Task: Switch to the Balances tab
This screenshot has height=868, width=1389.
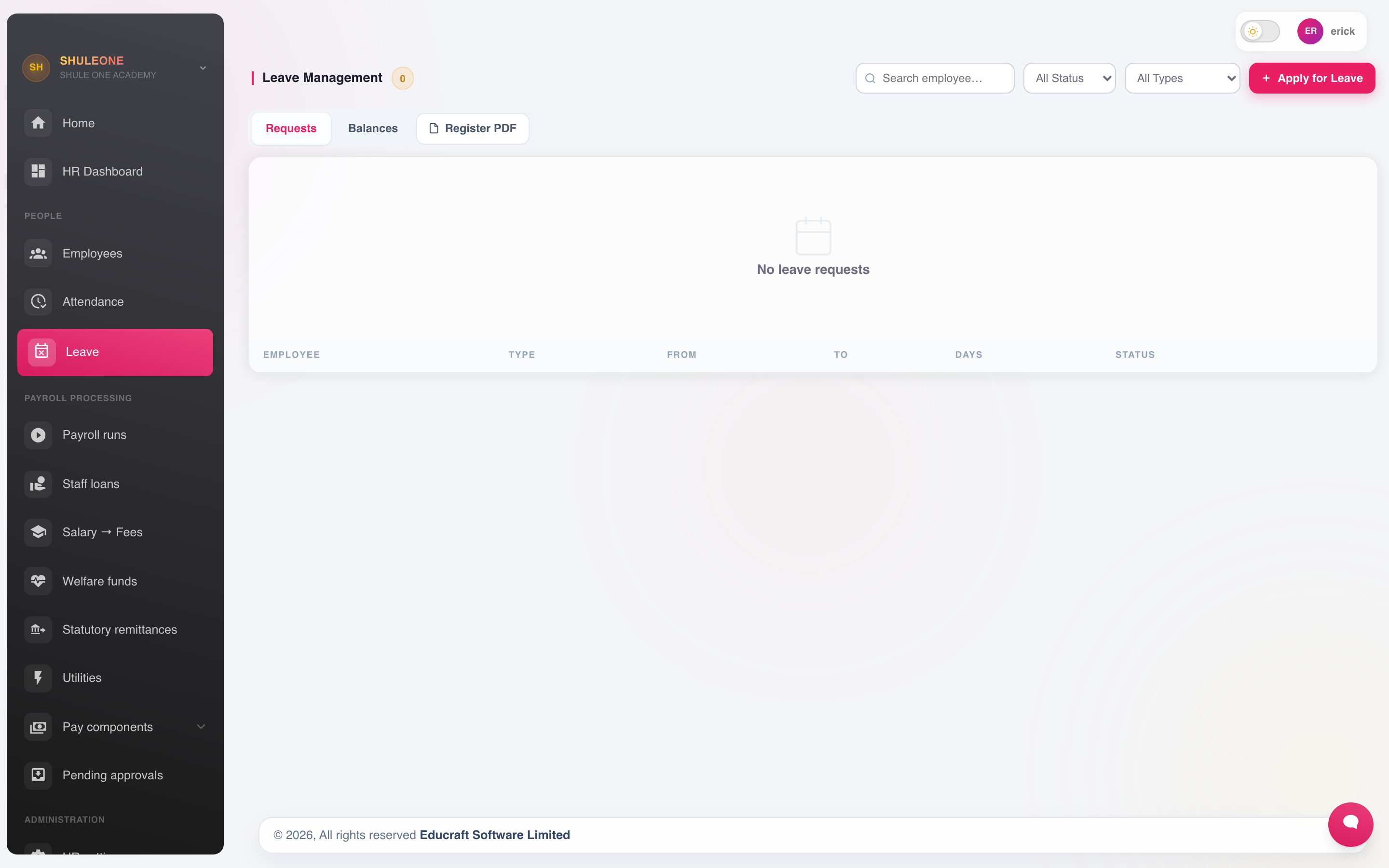Action: coord(372,128)
